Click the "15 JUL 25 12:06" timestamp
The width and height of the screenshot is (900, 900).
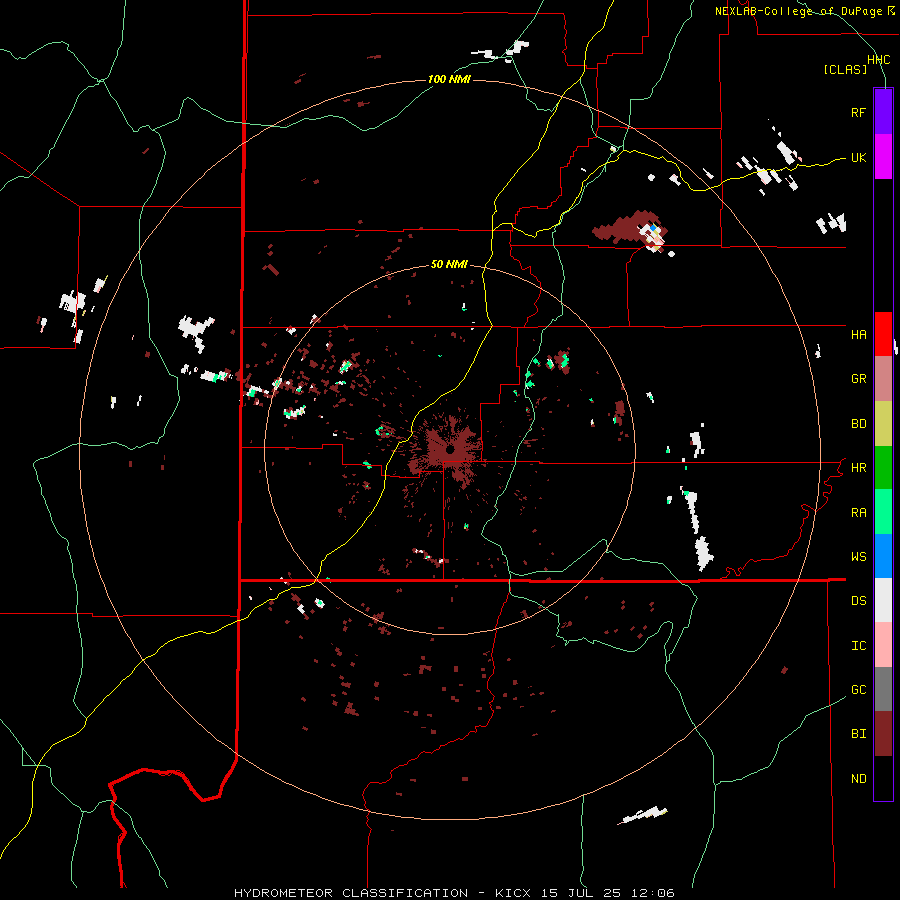click(x=608, y=893)
